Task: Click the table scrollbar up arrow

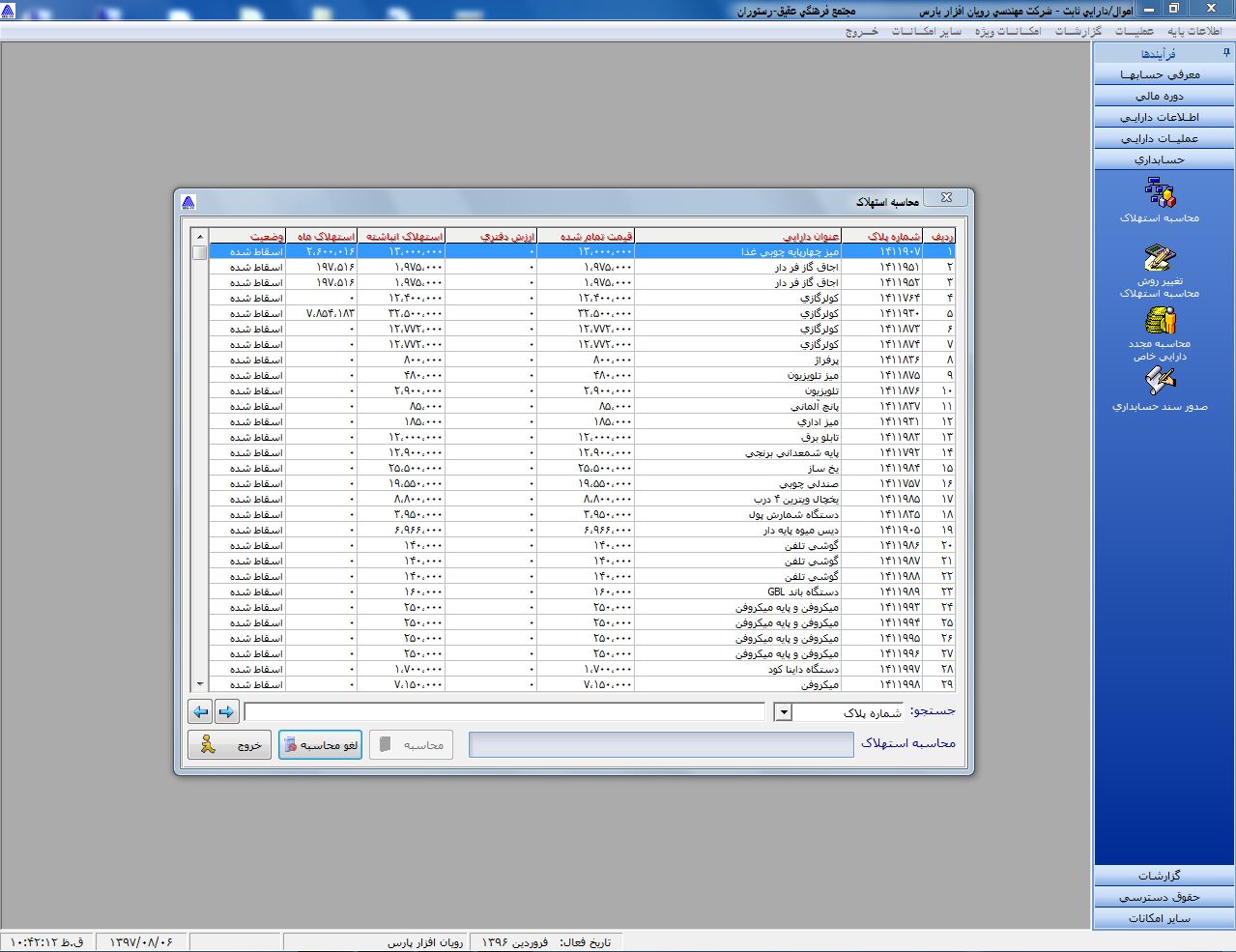Action: point(200,237)
